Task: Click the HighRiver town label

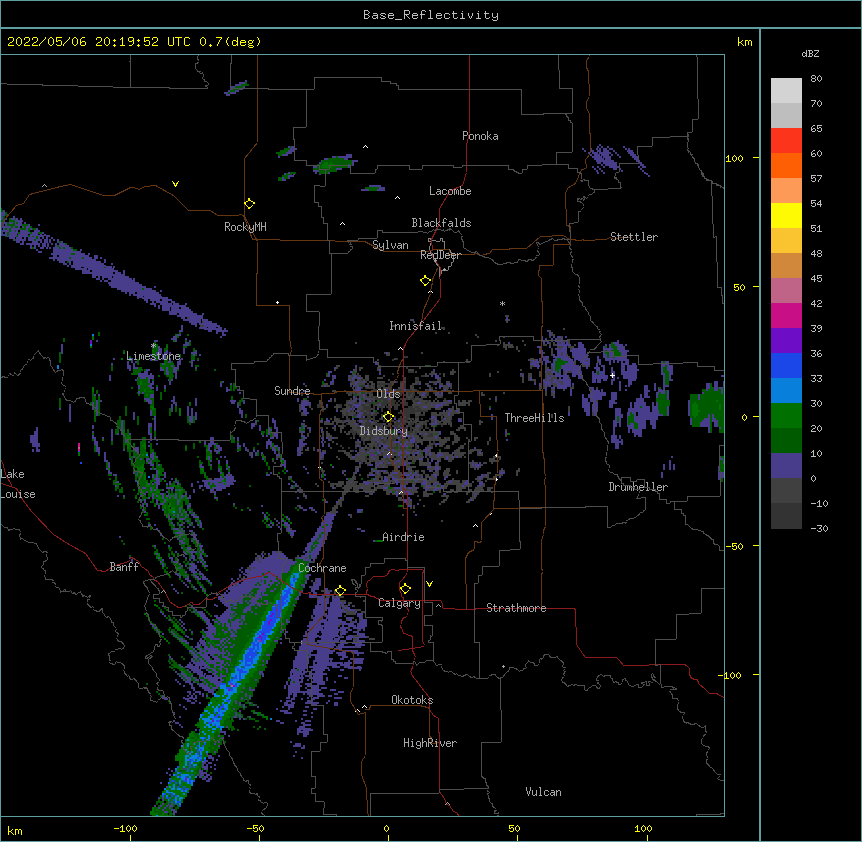Action: click(x=430, y=743)
